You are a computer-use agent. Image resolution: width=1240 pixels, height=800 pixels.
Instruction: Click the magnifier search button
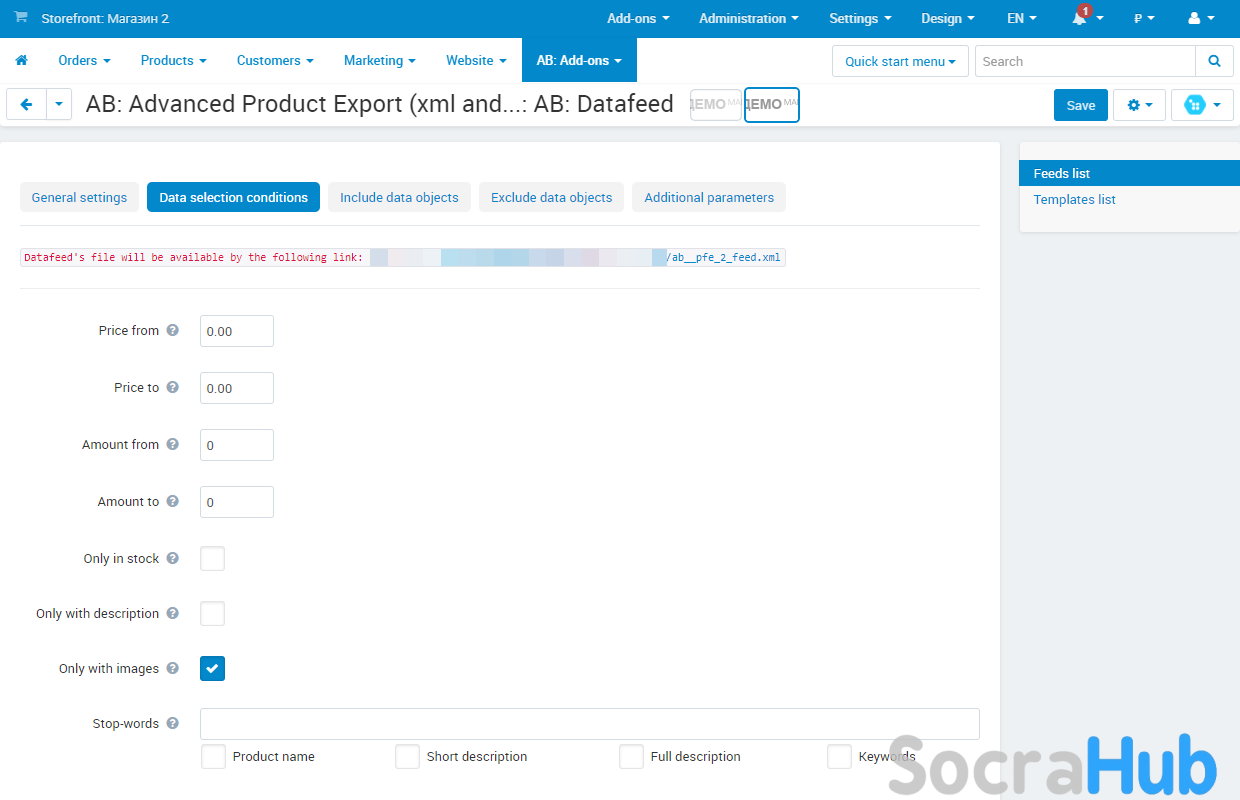click(x=1214, y=61)
